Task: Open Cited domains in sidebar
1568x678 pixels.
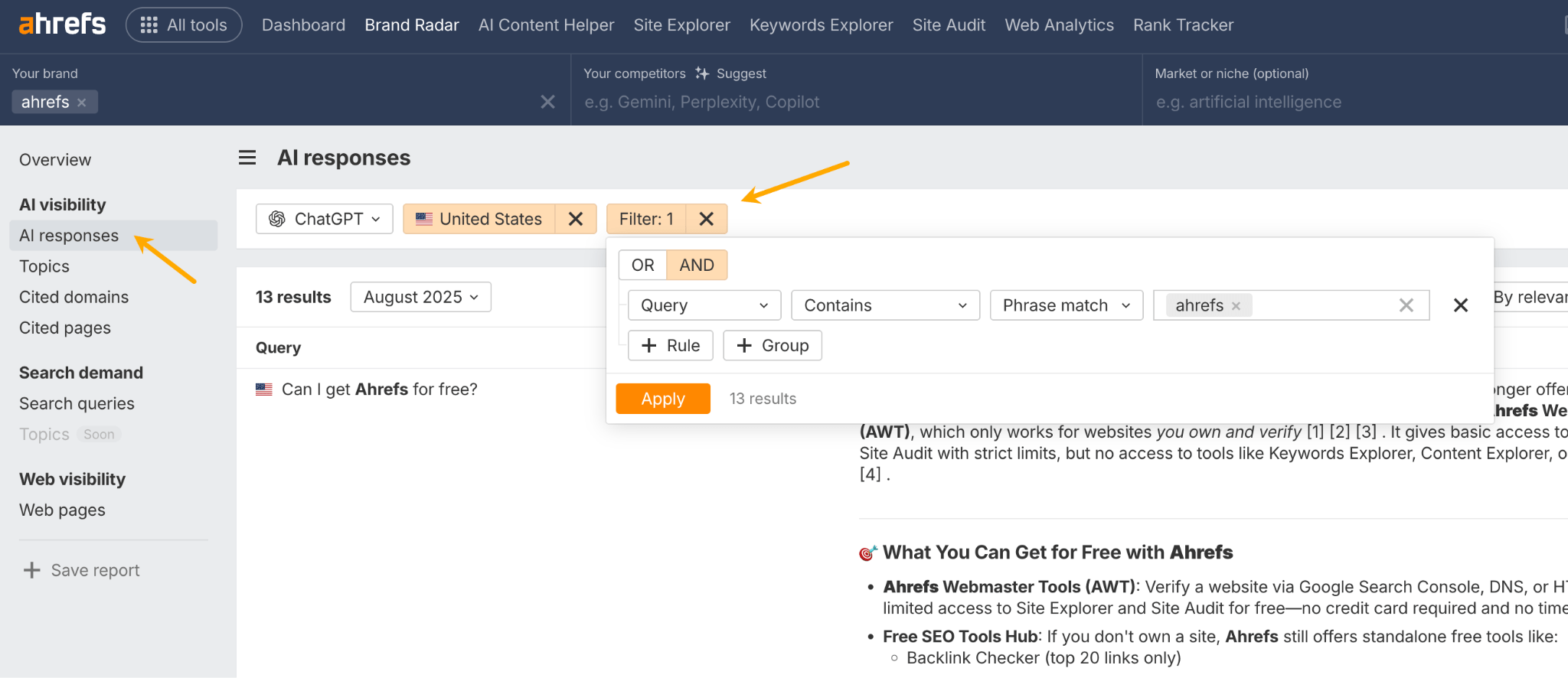Action: pos(73,297)
